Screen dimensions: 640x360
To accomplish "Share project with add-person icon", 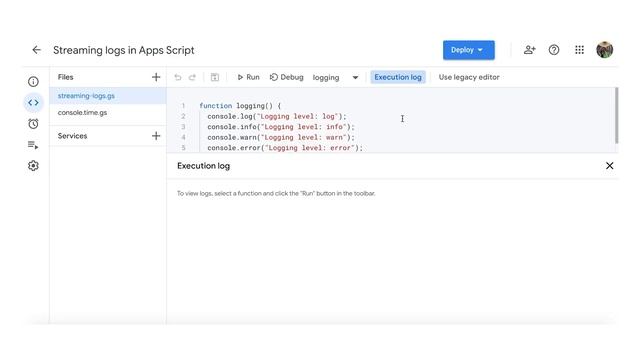I will point(529,50).
